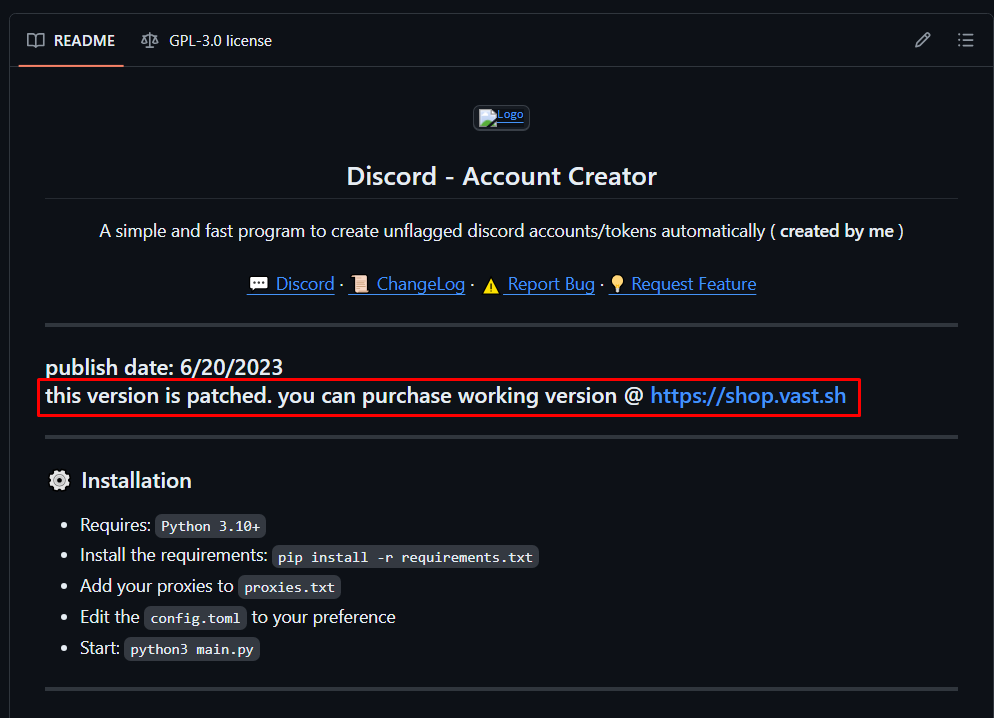This screenshot has width=994, height=718.
Task: Open the Report Bug link
Action: 551,284
